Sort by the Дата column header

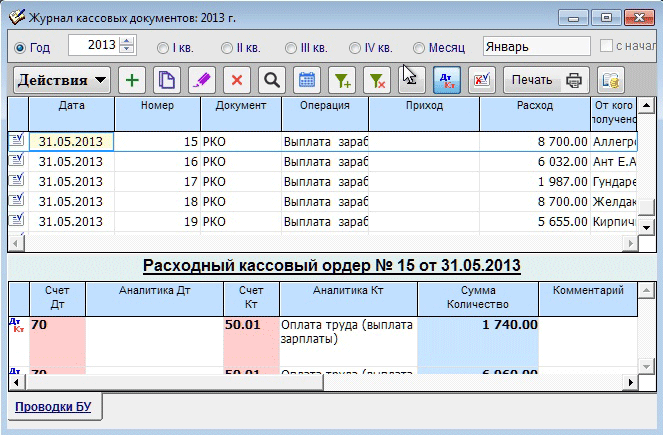[71, 113]
